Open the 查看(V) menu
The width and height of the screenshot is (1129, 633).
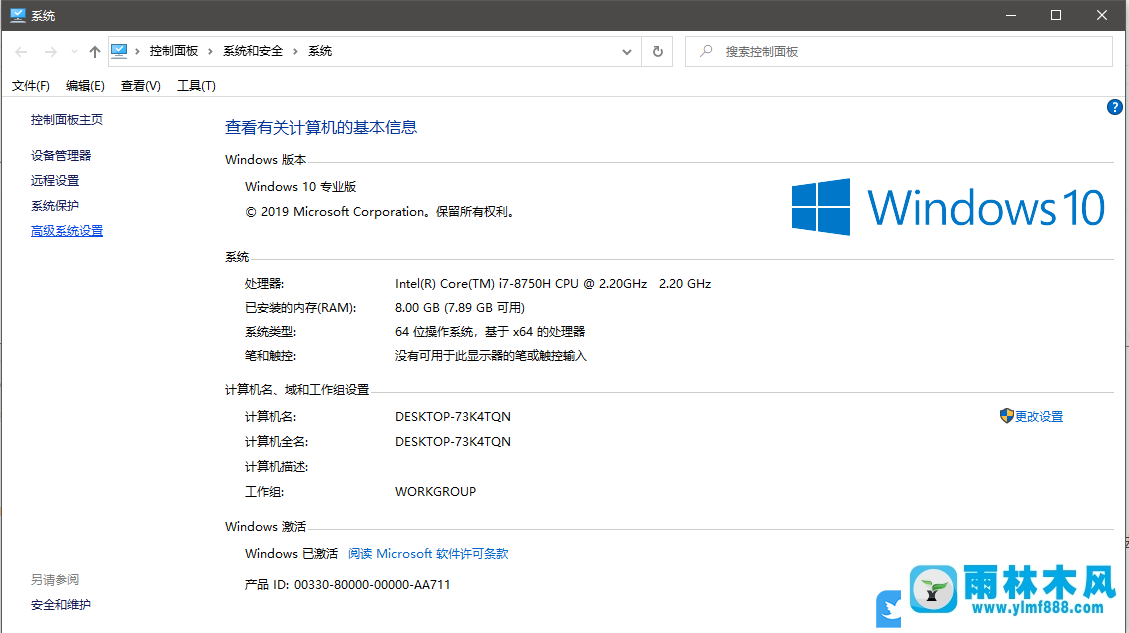point(140,86)
